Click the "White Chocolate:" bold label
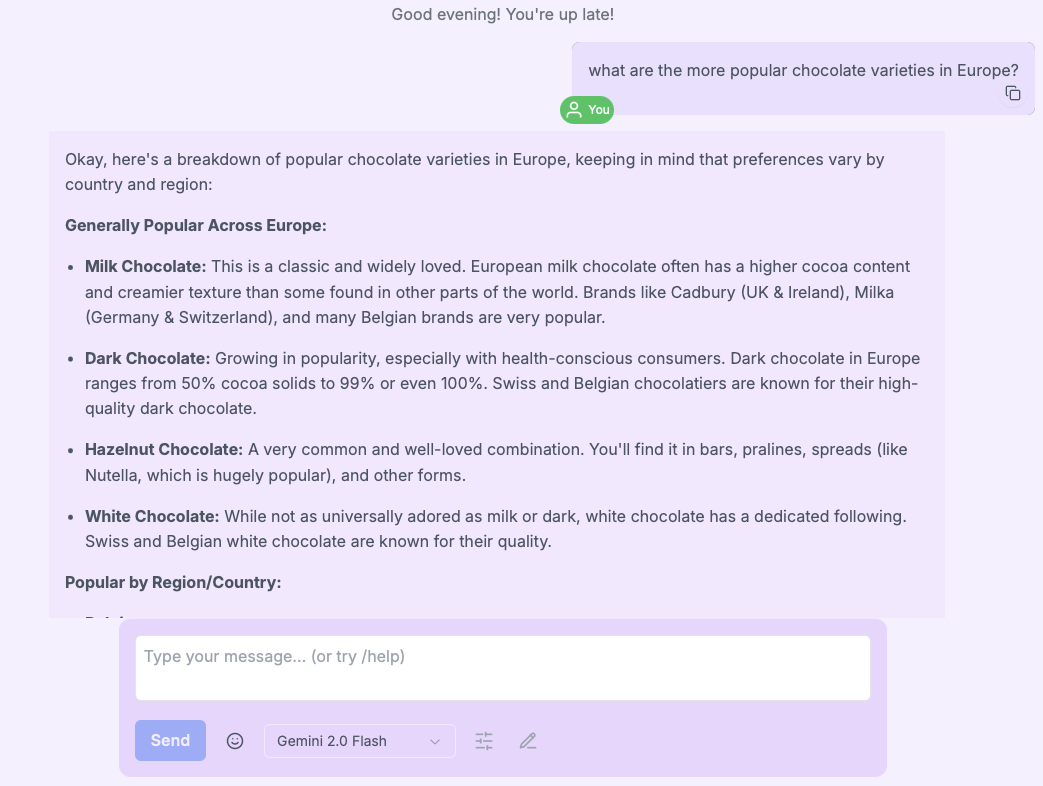The height and width of the screenshot is (786, 1043). [152, 516]
